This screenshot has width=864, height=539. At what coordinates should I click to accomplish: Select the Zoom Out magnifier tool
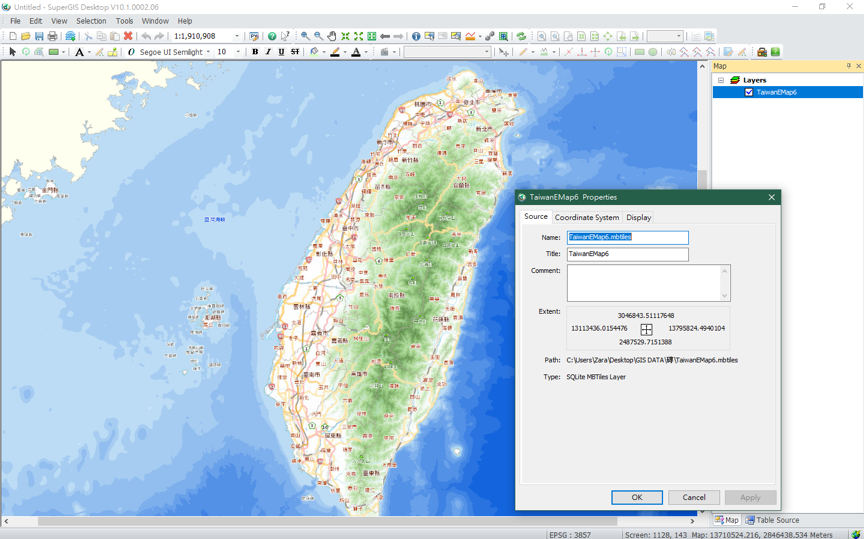[x=318, y=36]
